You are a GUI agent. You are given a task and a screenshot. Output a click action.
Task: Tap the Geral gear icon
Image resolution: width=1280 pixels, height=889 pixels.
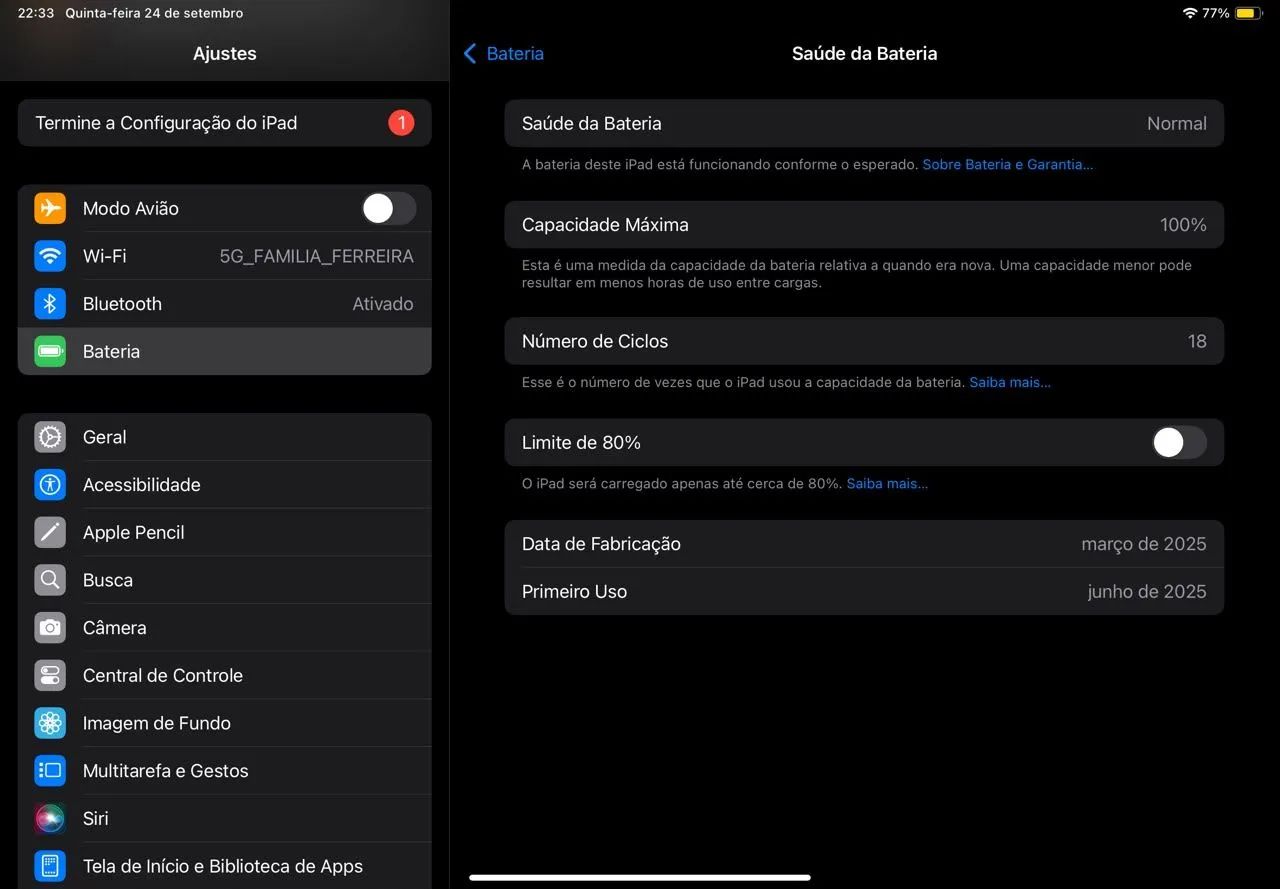(50, 437)
